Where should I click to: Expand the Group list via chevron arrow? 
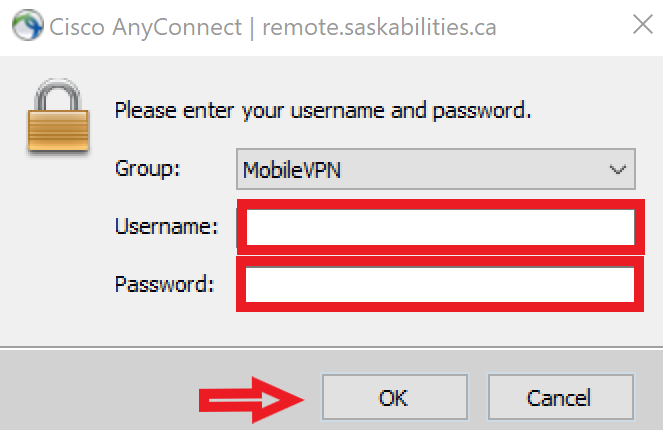click(x=618, y=170)
